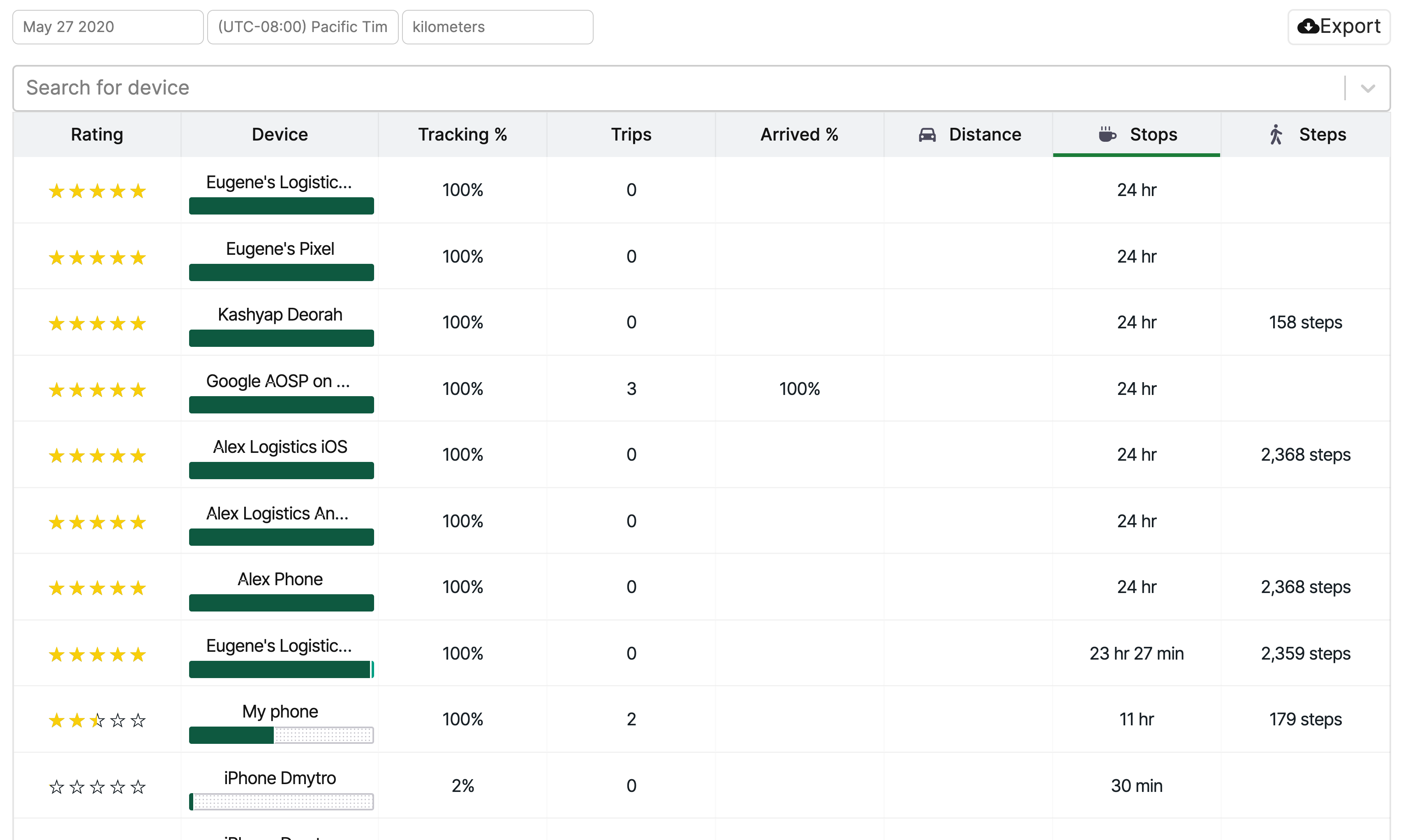Open the Google AOSP device row
The image size is (1401, 840).
point(277,381)
